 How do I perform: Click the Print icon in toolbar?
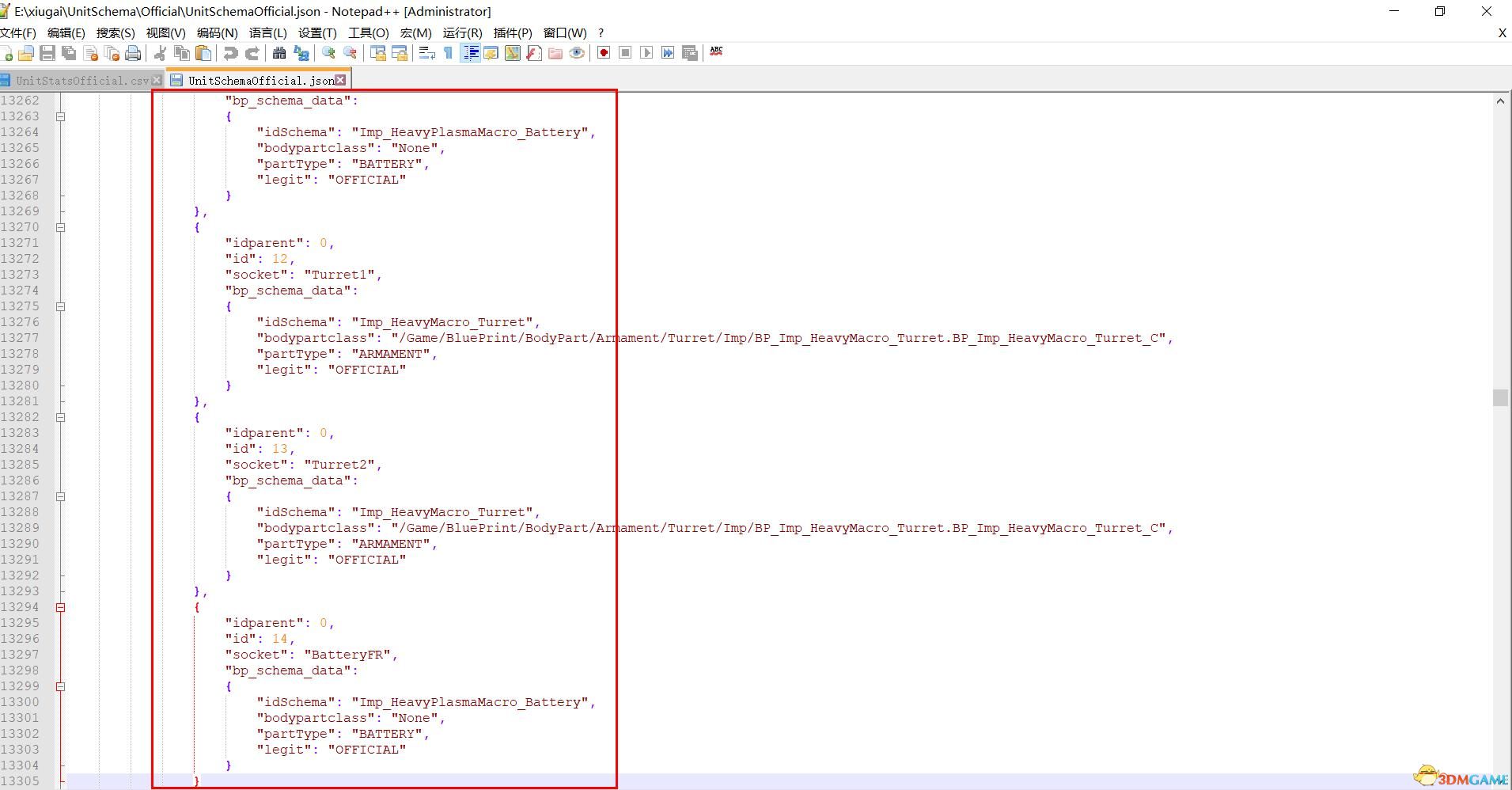point(133,53)
